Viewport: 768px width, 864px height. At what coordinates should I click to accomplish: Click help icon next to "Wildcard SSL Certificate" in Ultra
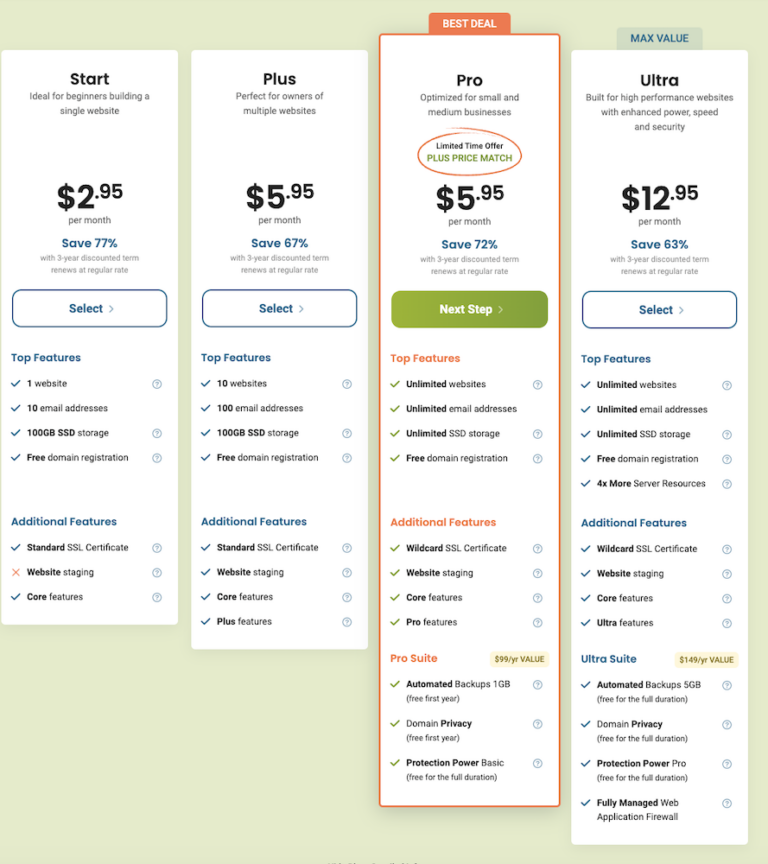(727, 548)
